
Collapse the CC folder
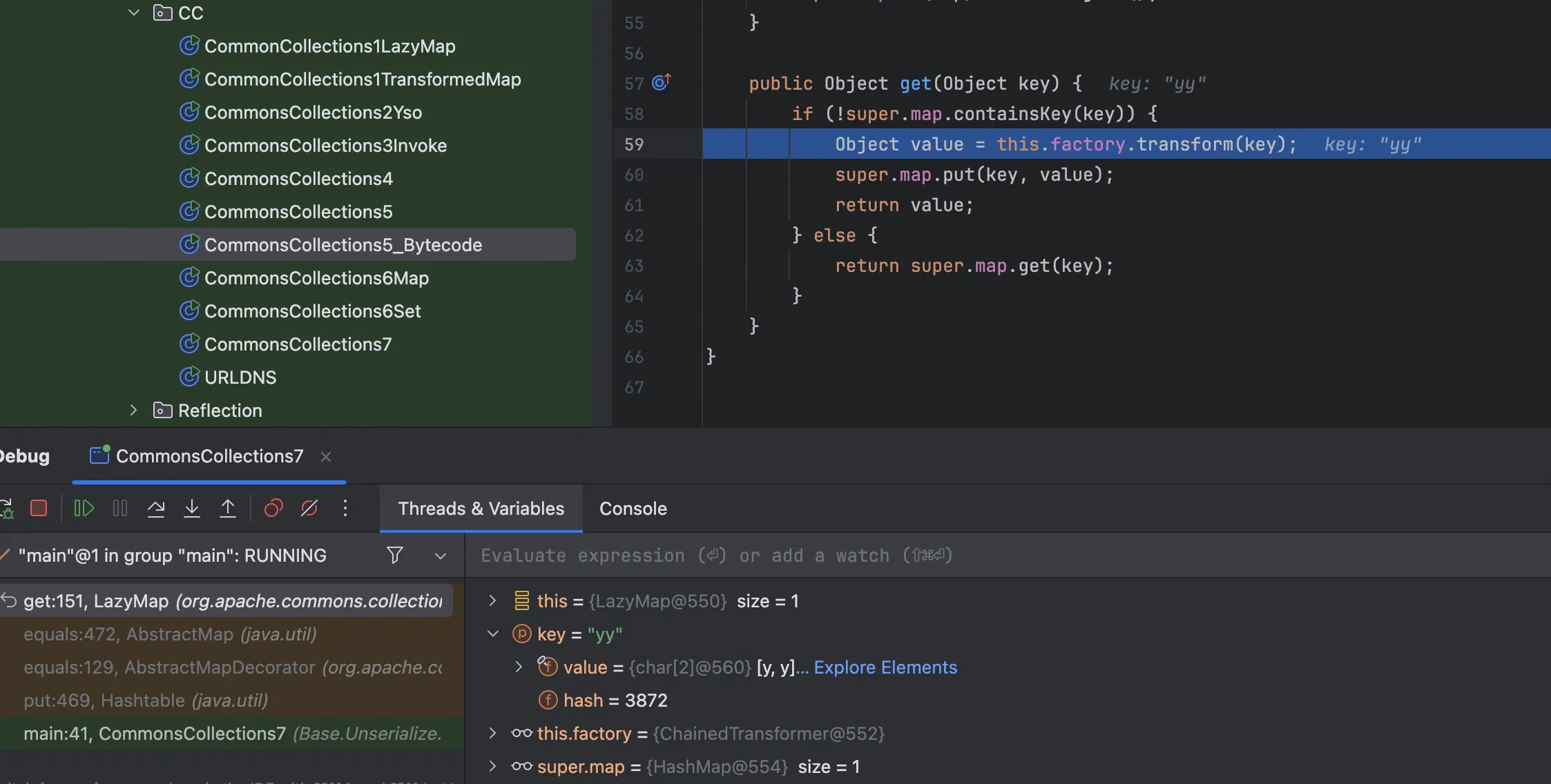[x=134, y=12]
